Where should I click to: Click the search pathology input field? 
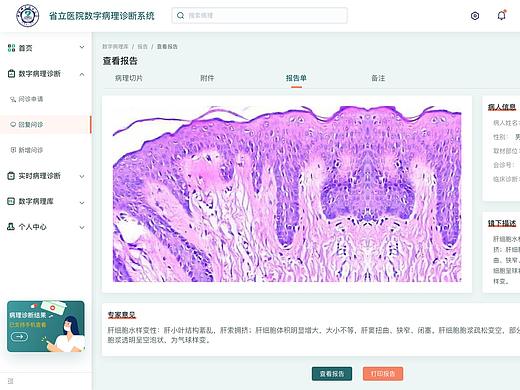(x=260, y=15)
